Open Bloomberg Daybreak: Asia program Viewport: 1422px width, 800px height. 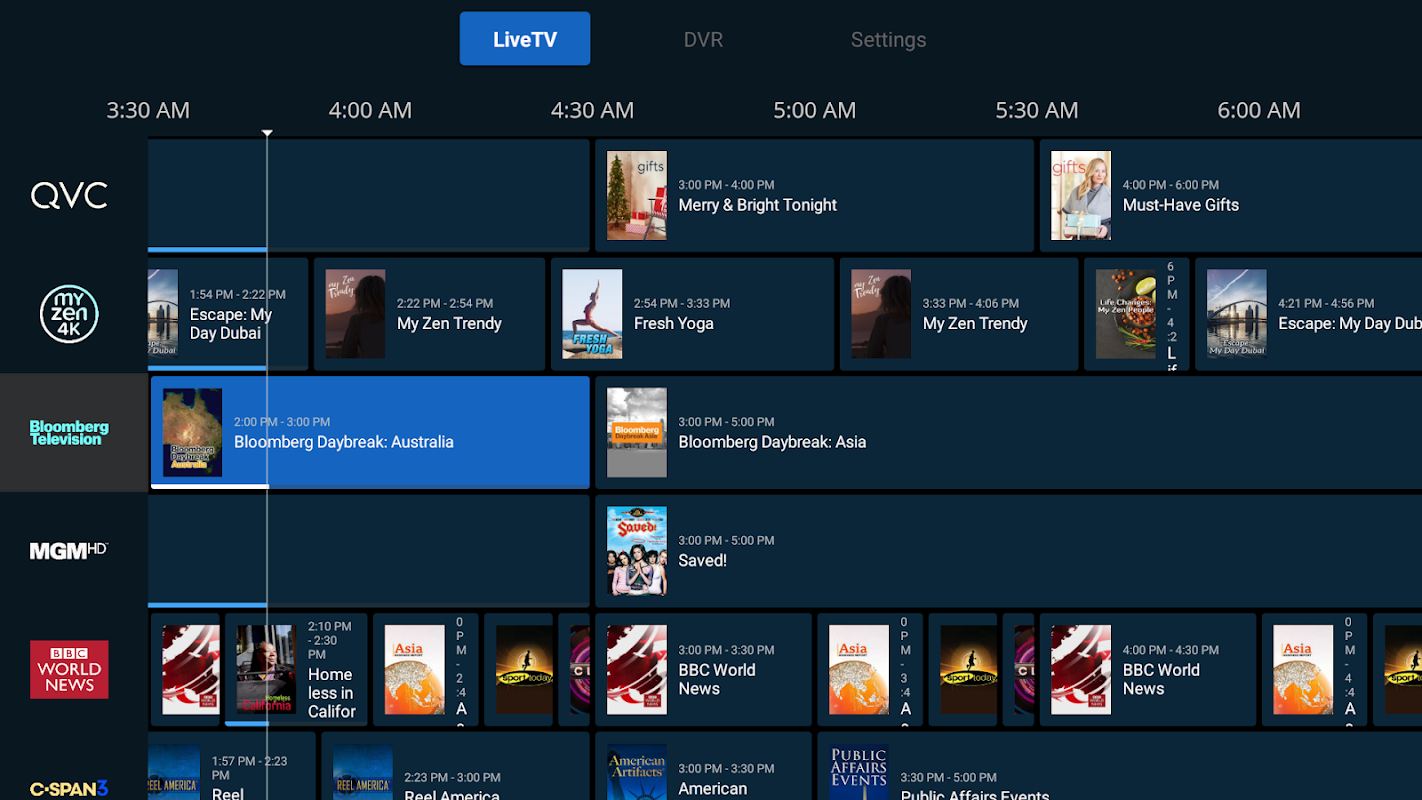point(1008,433)
